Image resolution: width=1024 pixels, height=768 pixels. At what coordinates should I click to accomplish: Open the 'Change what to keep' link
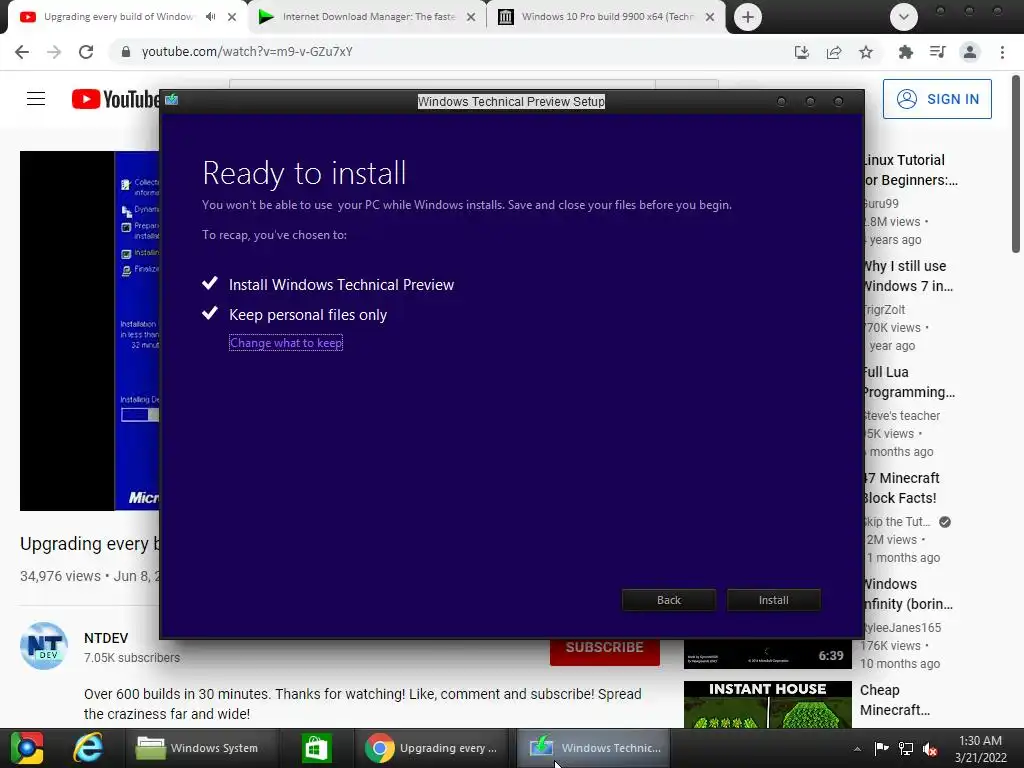(286, 342)
